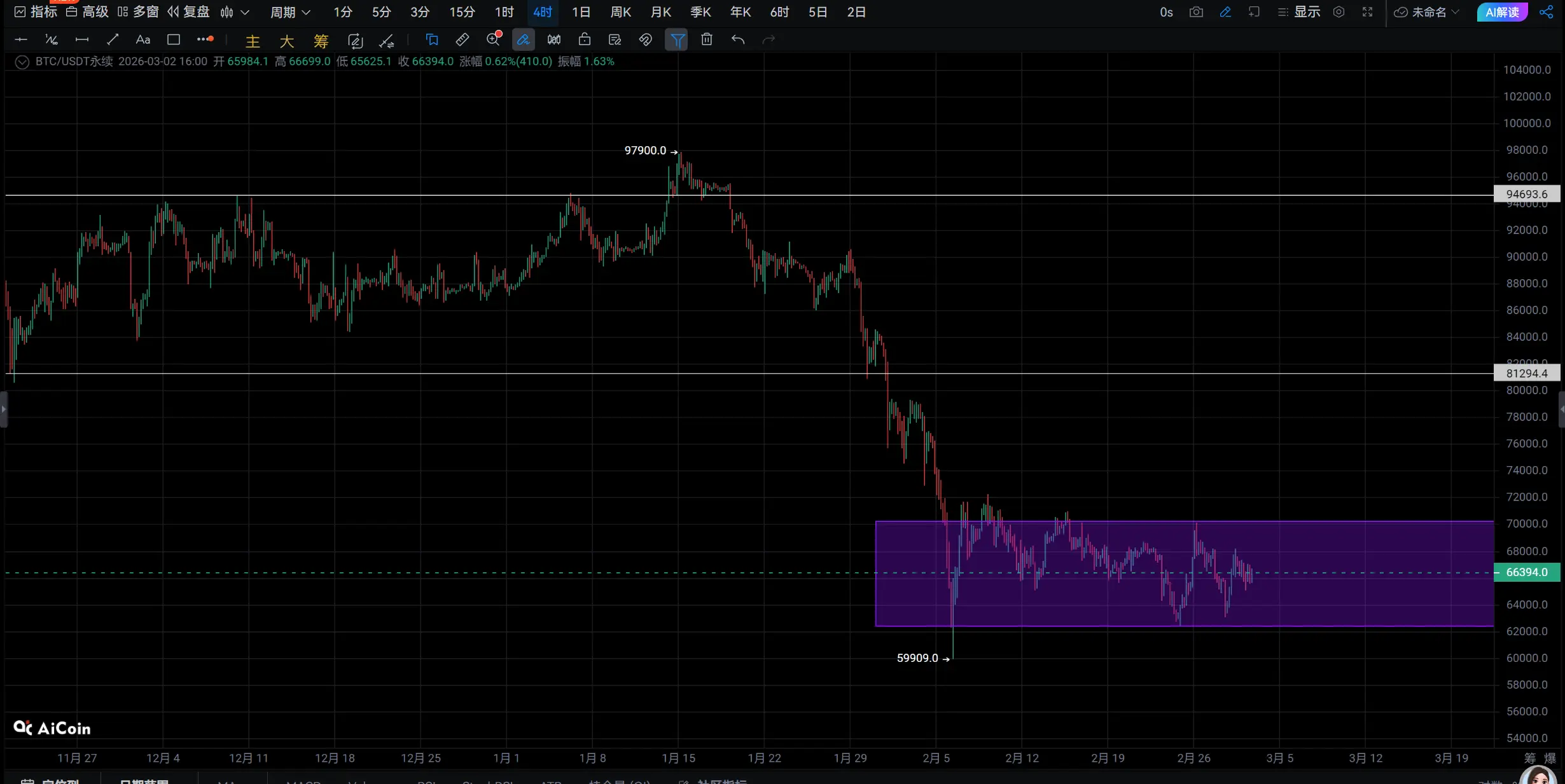Click the screenshot camera icon

[x=1196, y=12]
